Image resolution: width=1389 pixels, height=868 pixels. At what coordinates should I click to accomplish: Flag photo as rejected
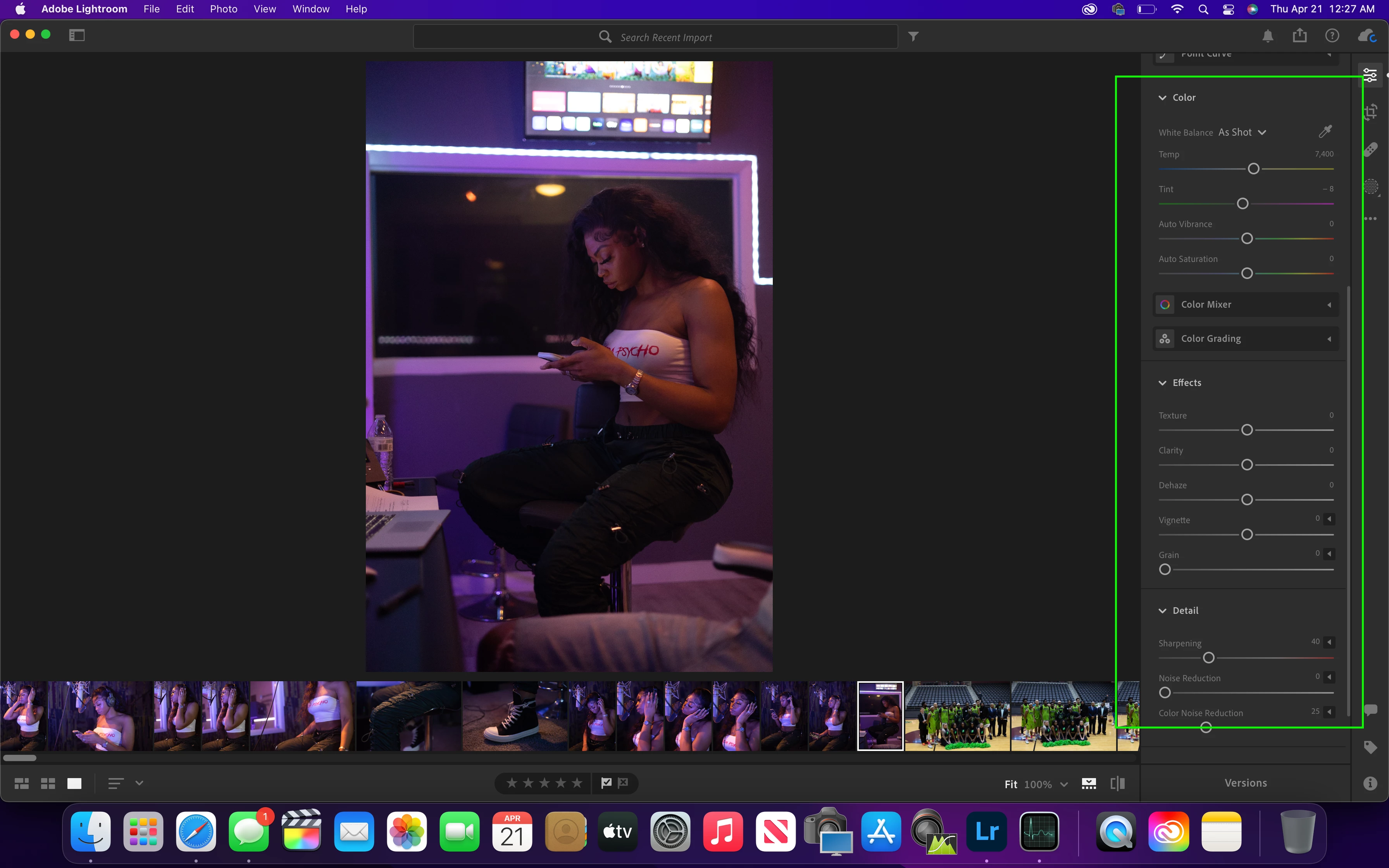pos(623,782)
